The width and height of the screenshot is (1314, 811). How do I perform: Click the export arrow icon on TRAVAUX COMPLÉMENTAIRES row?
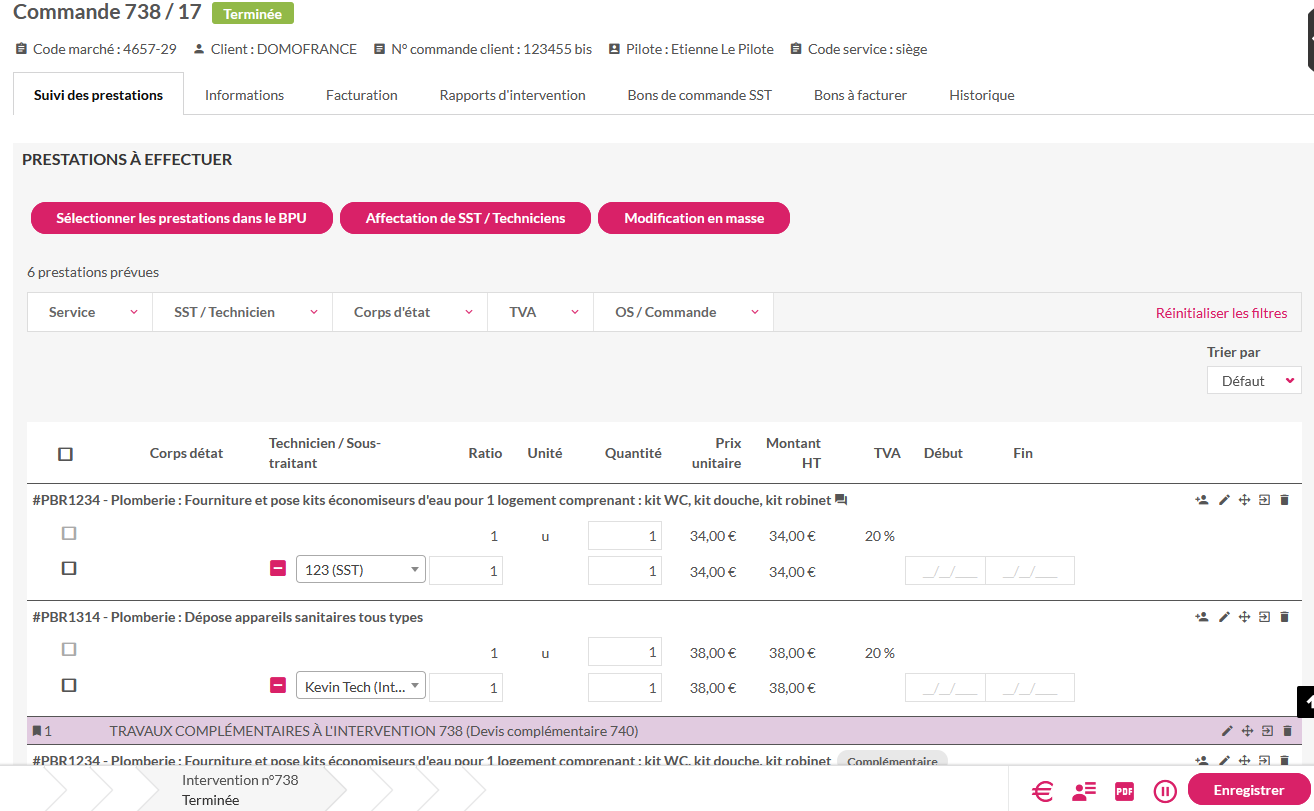[x=1267, y=731]
